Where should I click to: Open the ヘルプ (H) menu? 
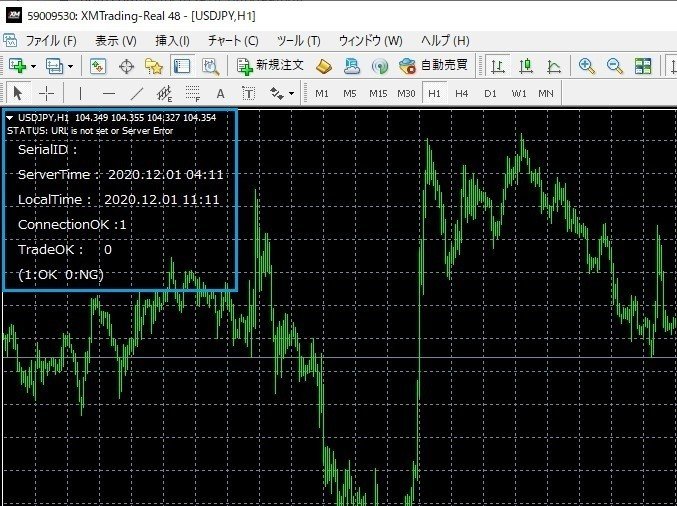[x=445, y=41]
